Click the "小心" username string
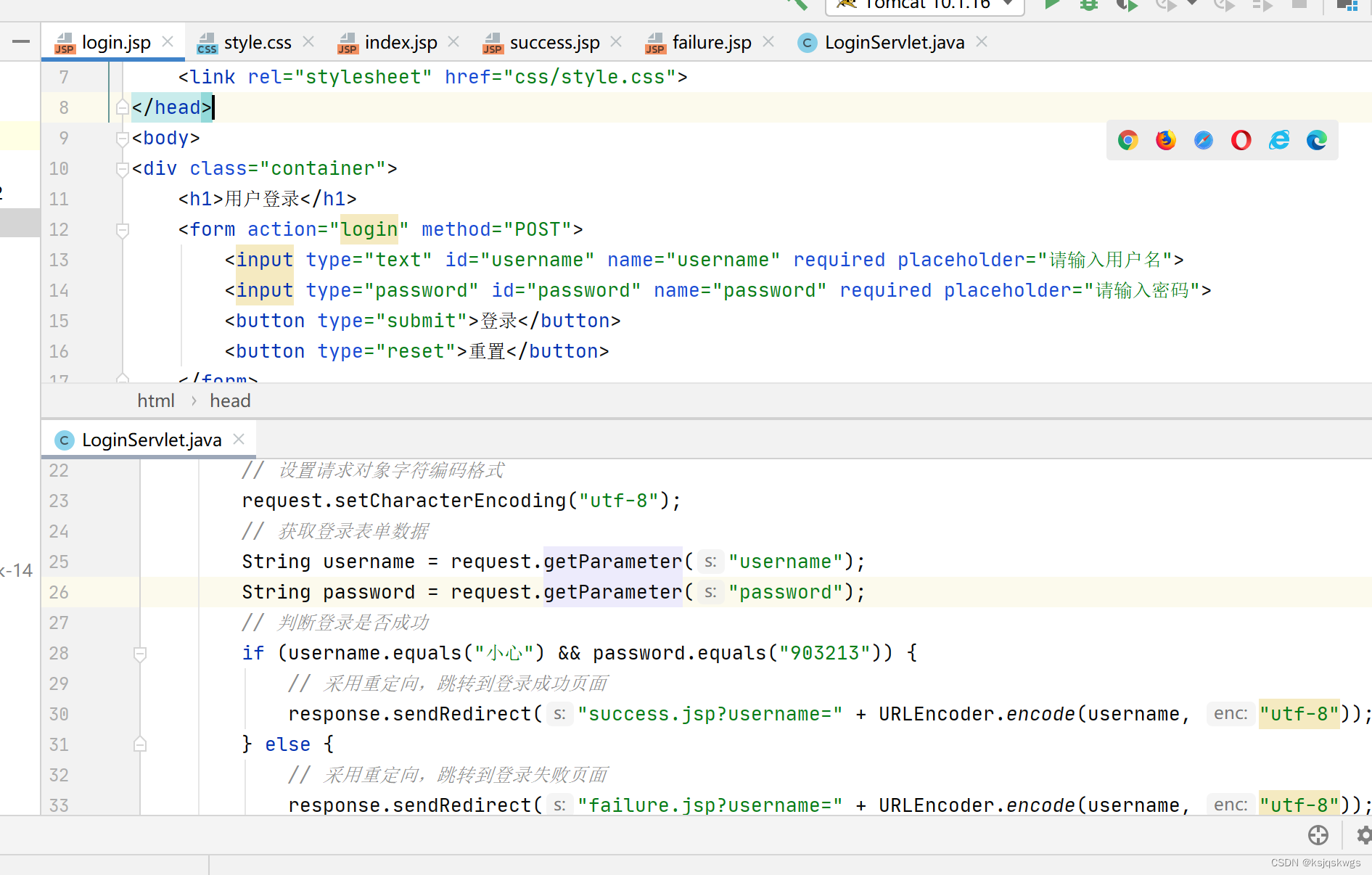Screen dimensions: 1372x875 click(x=504, y=653)
